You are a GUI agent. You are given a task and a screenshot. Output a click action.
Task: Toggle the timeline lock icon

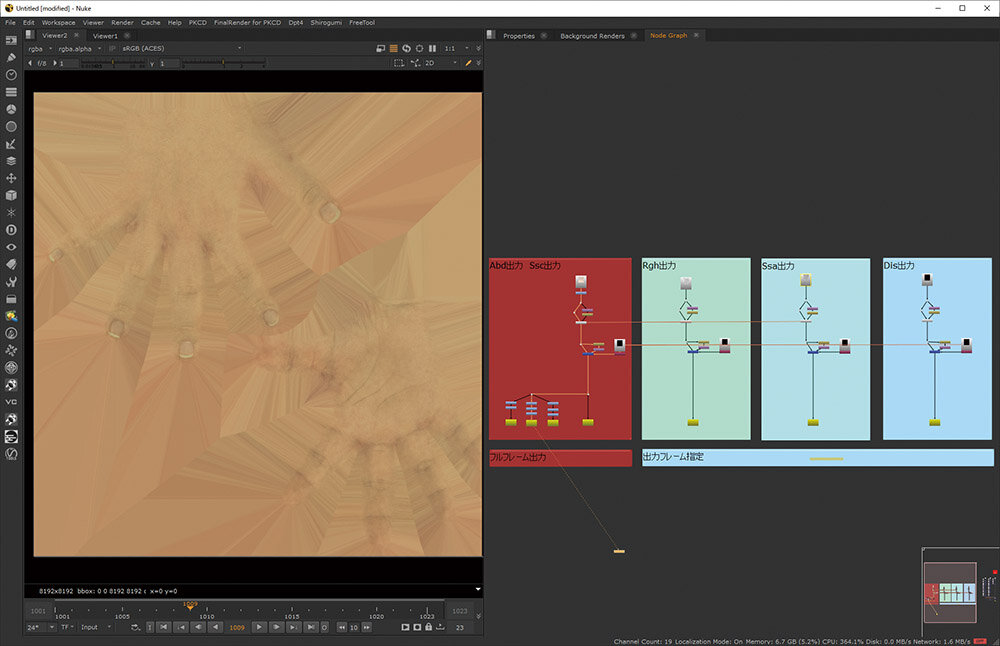429,628
